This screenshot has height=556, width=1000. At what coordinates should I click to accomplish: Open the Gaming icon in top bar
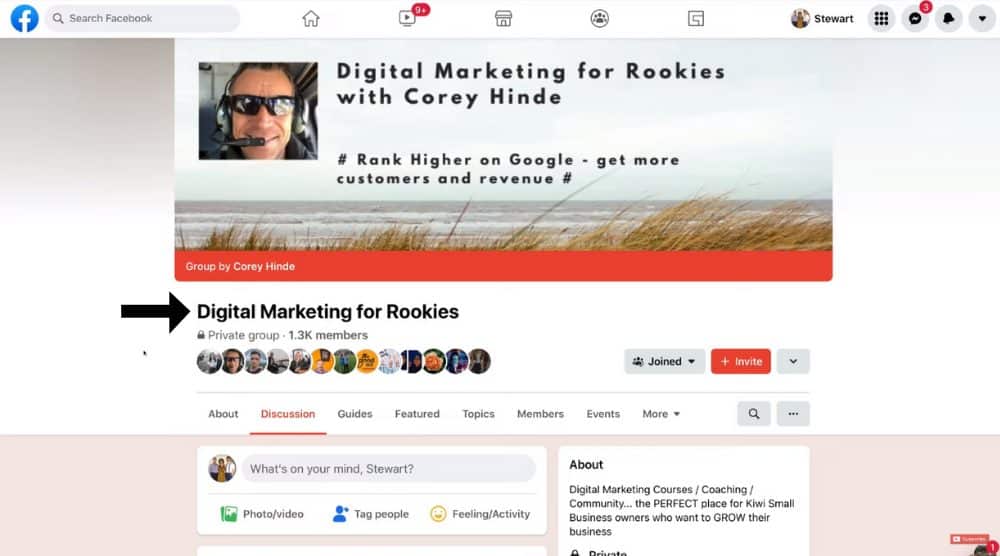(696, 18)
